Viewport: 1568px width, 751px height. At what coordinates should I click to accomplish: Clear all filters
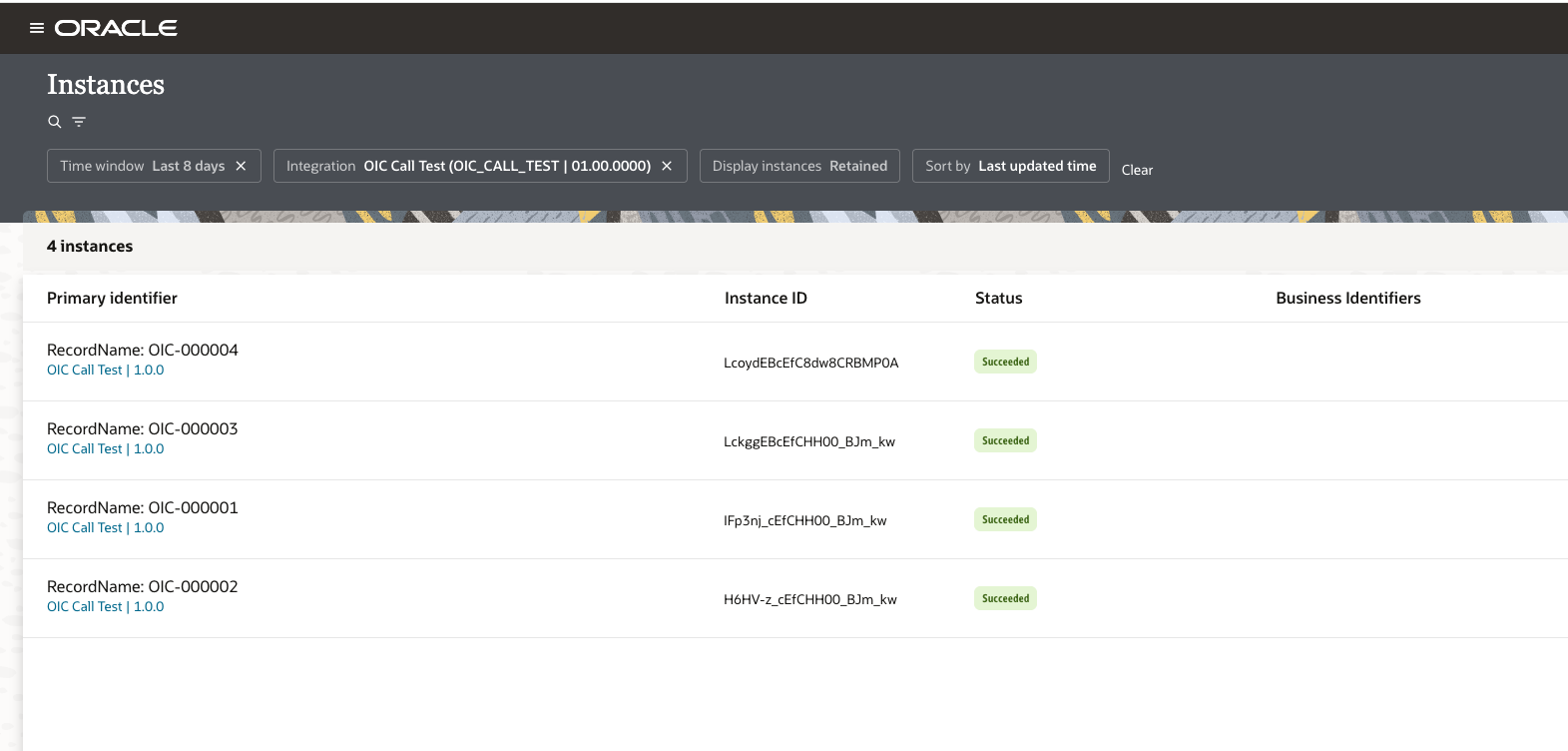(x=1137, y=170)
